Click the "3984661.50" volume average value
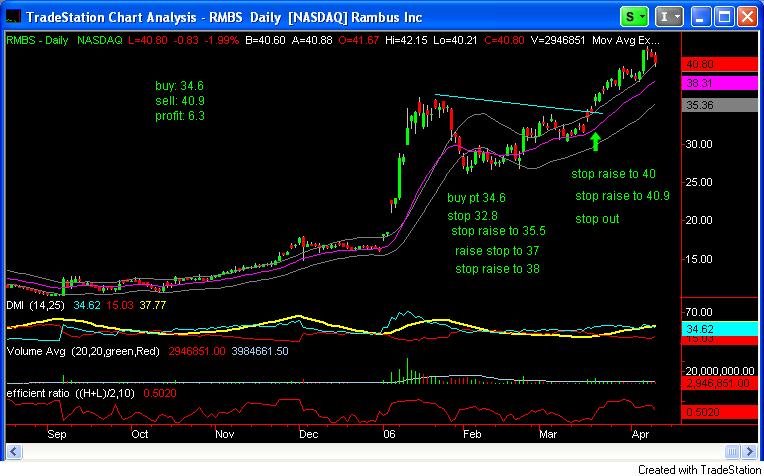 (259, 351)
